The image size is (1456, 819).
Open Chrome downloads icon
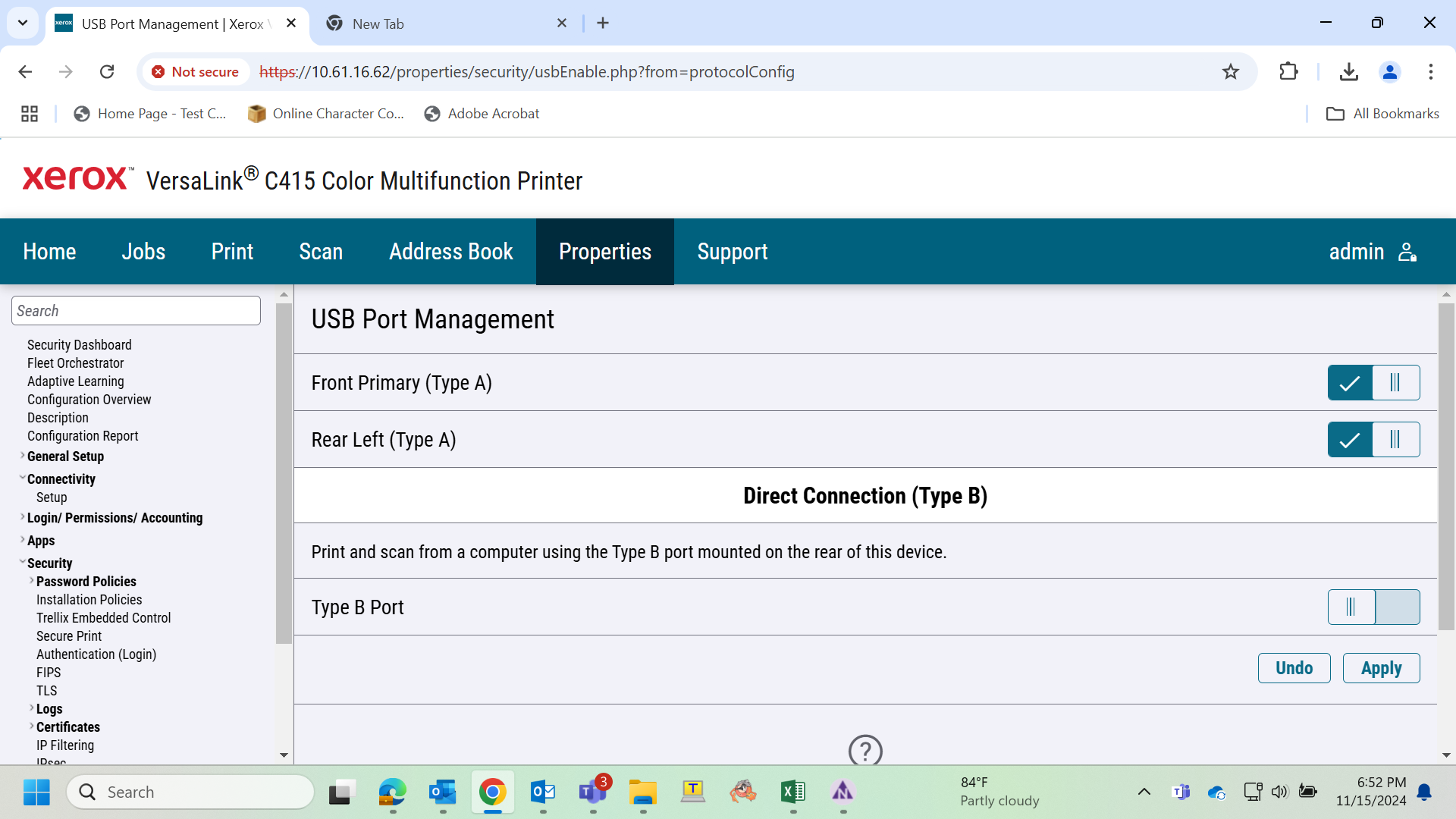(1348, 72)
